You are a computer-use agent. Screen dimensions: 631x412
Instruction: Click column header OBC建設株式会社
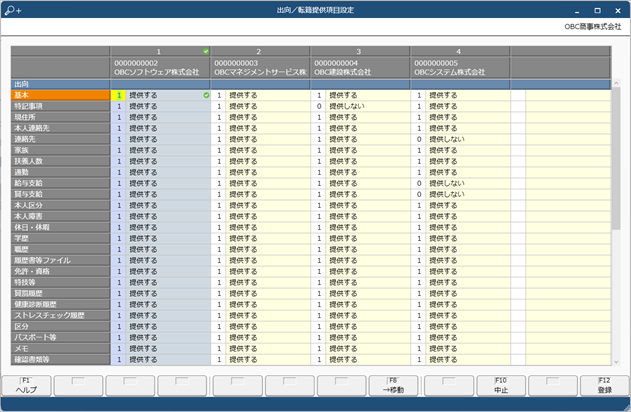click(360, 68)
